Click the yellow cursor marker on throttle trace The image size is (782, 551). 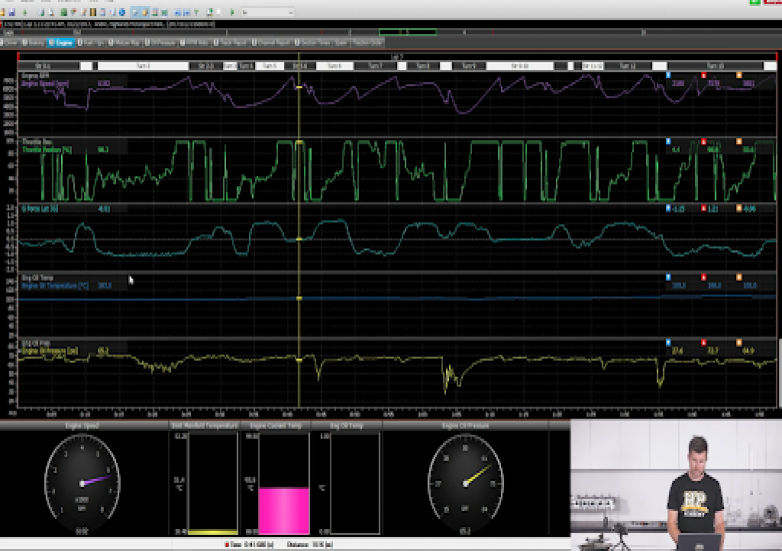click(x=299, y=143)
